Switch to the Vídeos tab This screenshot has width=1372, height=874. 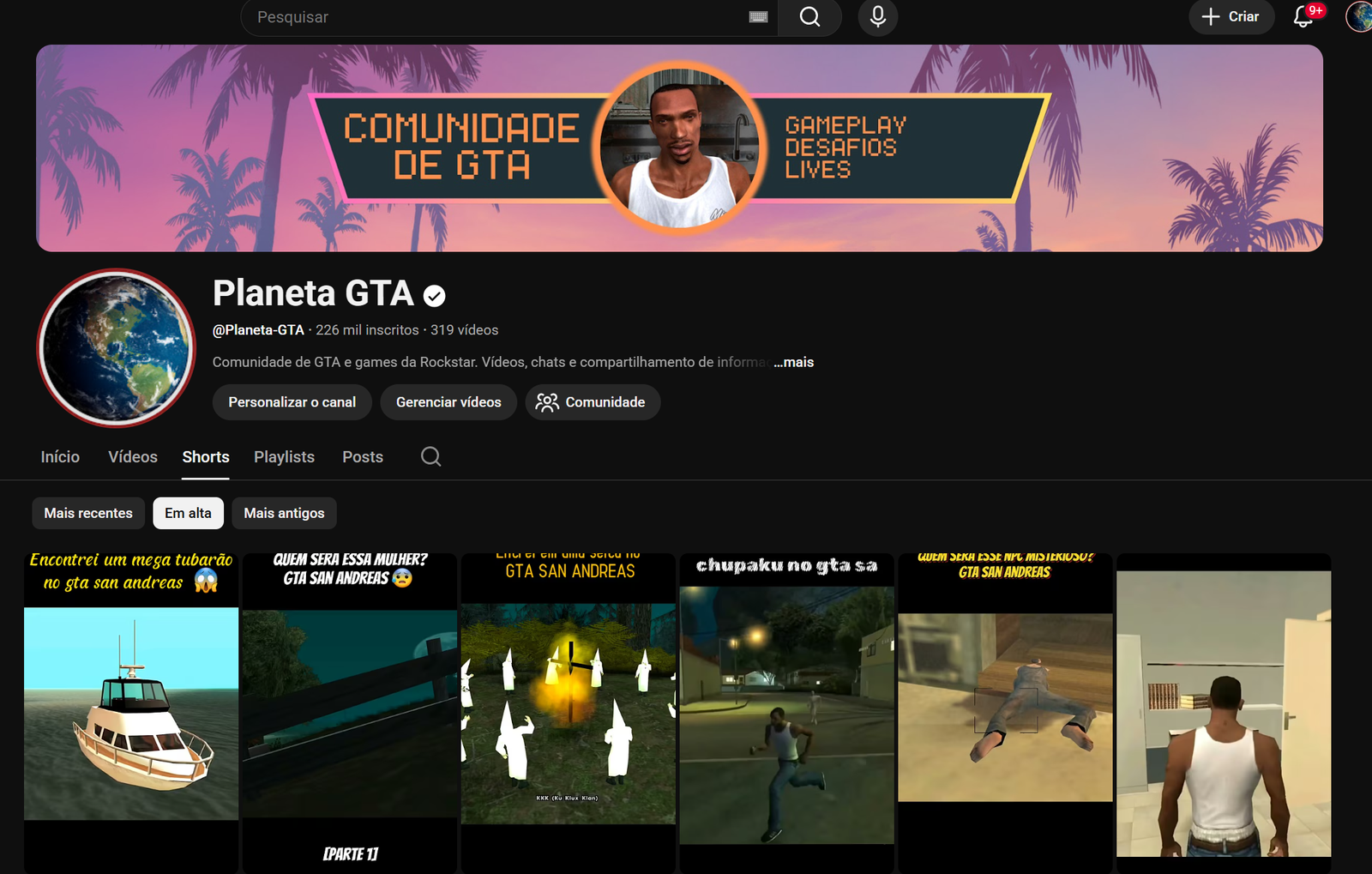click(133, 457)
